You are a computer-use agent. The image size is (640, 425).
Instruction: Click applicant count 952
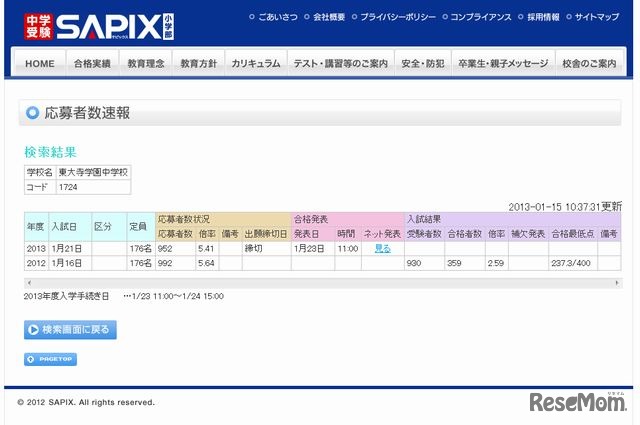pos(165,248)
